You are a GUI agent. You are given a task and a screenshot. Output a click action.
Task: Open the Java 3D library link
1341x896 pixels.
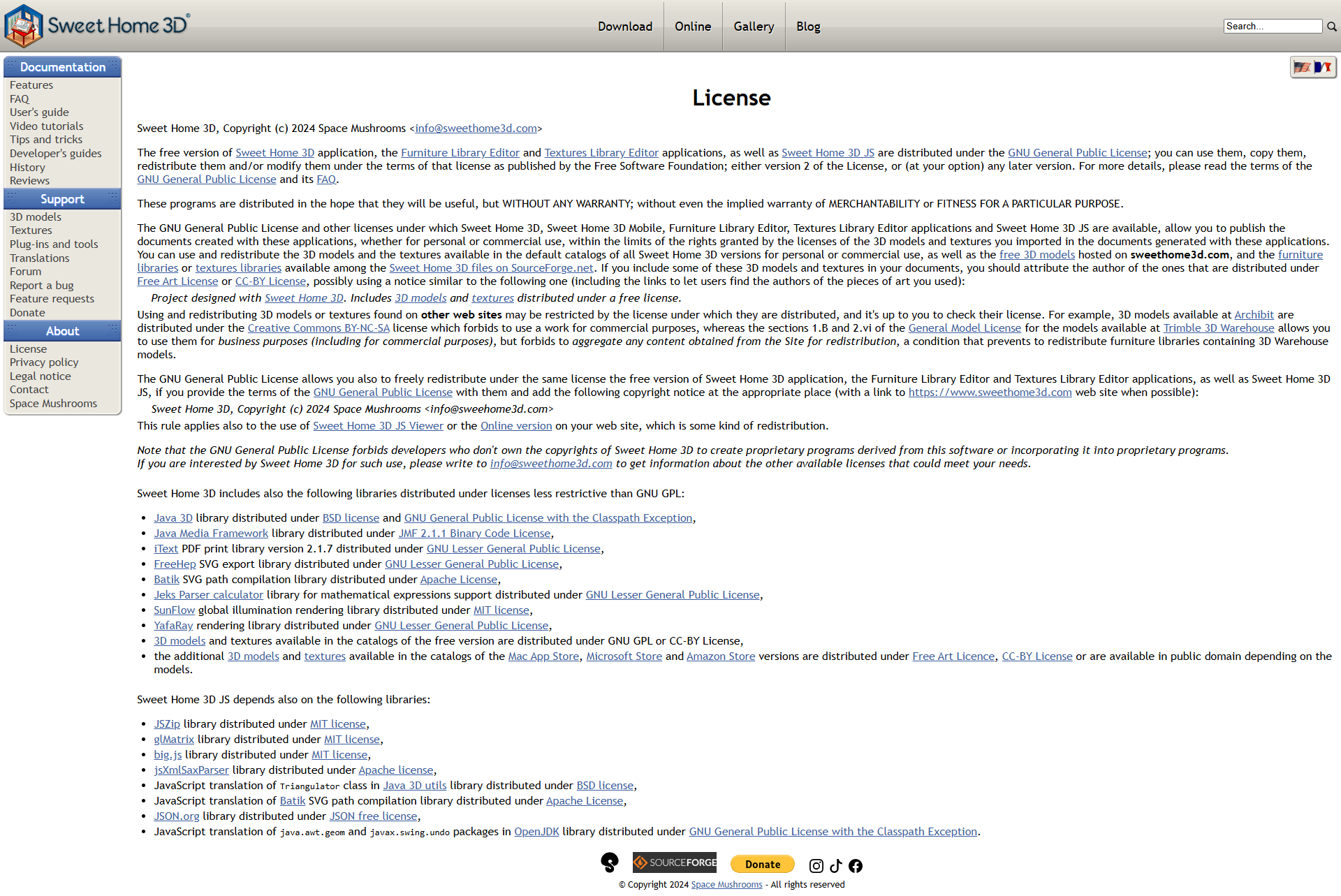point(173,518)
